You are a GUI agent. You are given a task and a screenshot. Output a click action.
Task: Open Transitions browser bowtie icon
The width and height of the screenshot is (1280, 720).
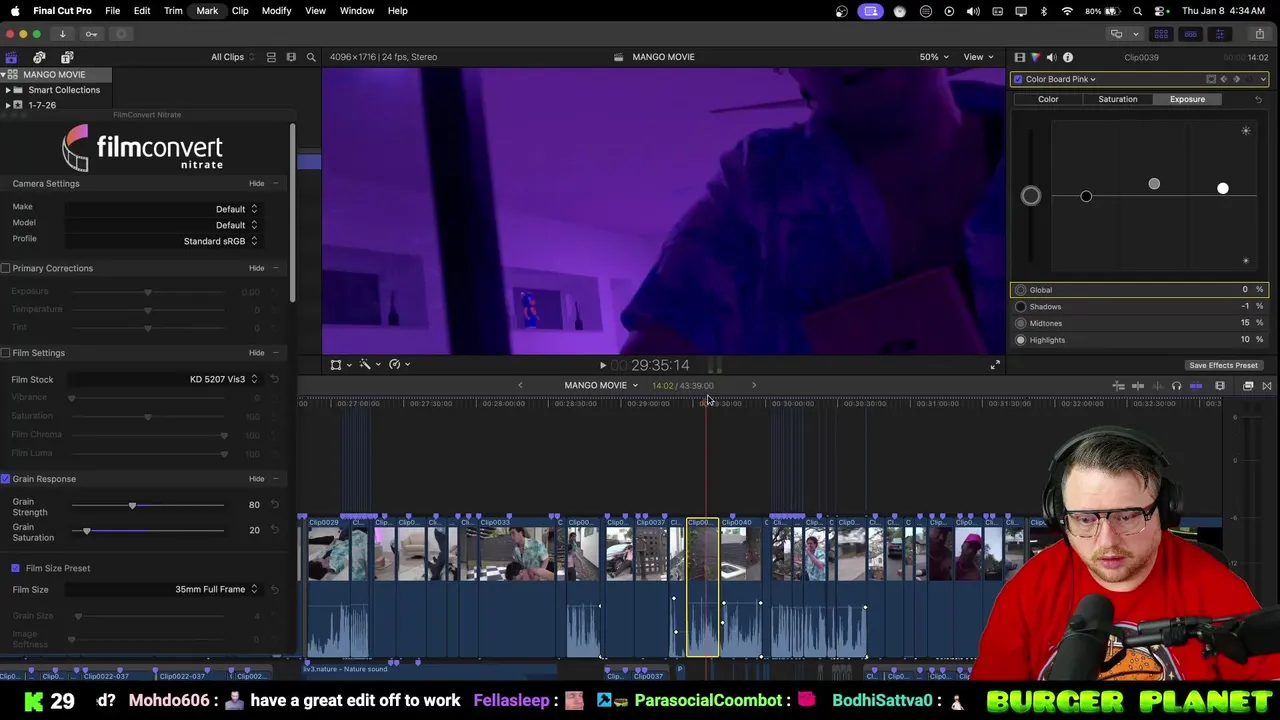pyautogui.click(x=1267, y=386)
